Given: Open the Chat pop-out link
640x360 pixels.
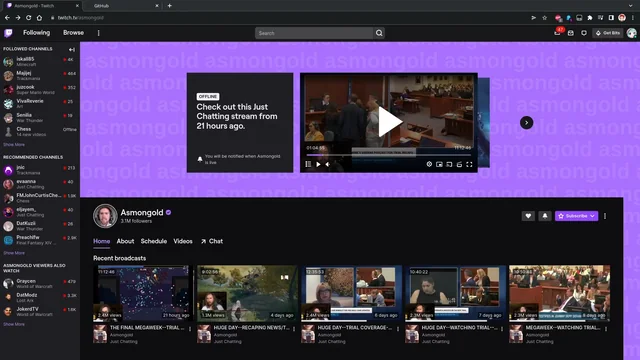Looking at the screenshot, I should click(212, 241).
